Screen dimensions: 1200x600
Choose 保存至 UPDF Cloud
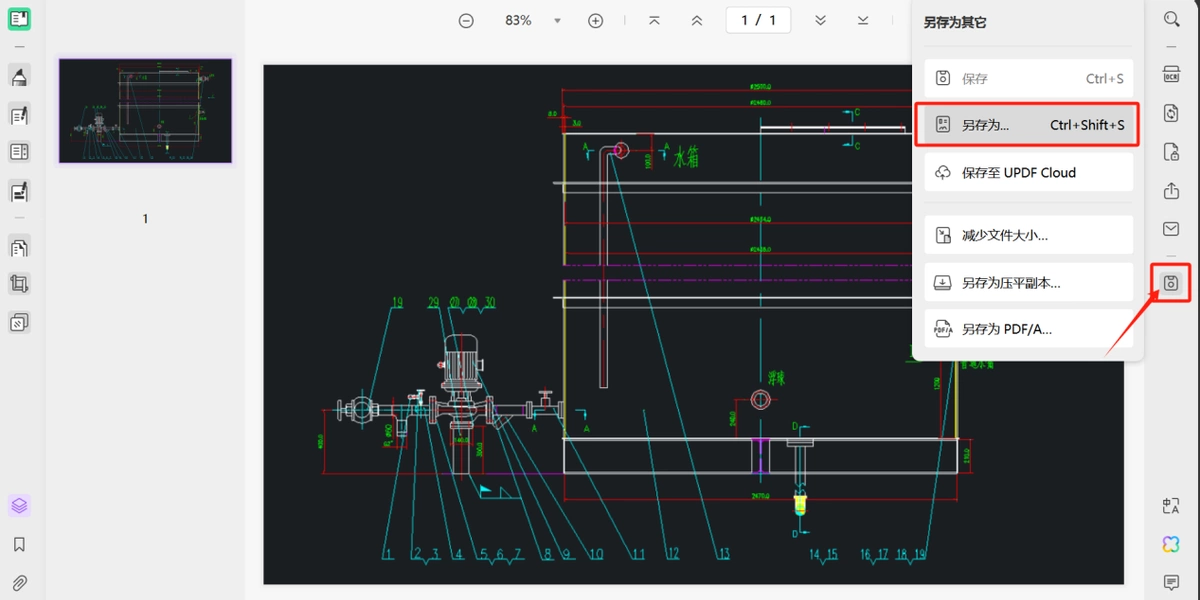(1028, 172)
